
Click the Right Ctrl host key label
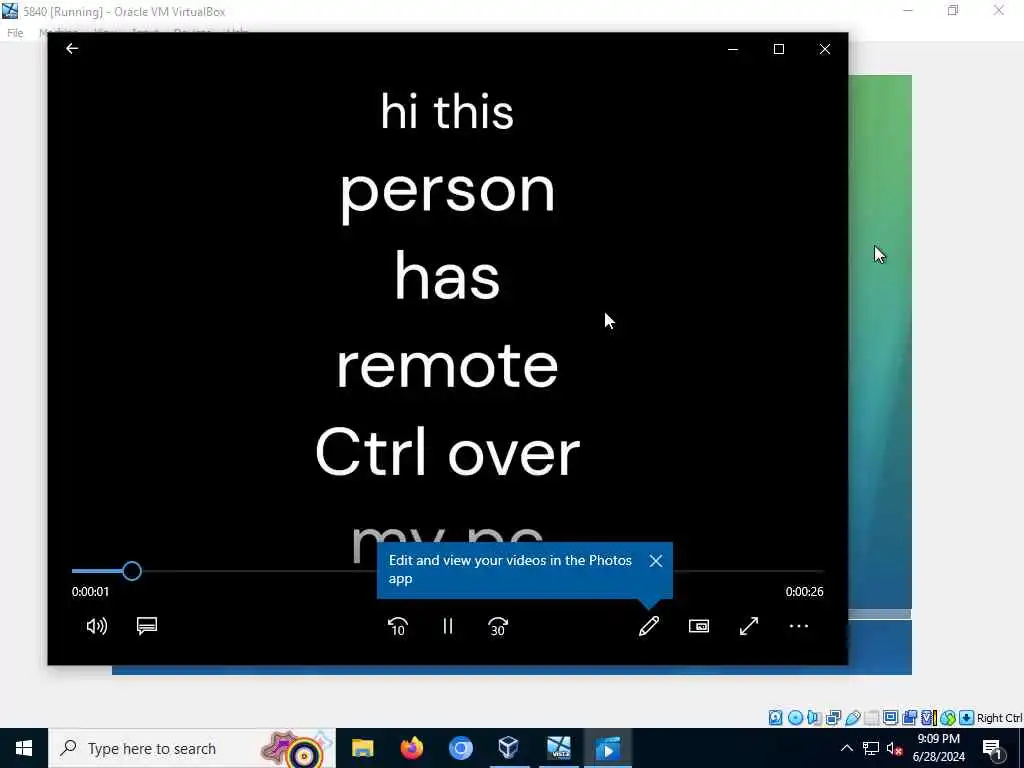tap(1000, 718)
